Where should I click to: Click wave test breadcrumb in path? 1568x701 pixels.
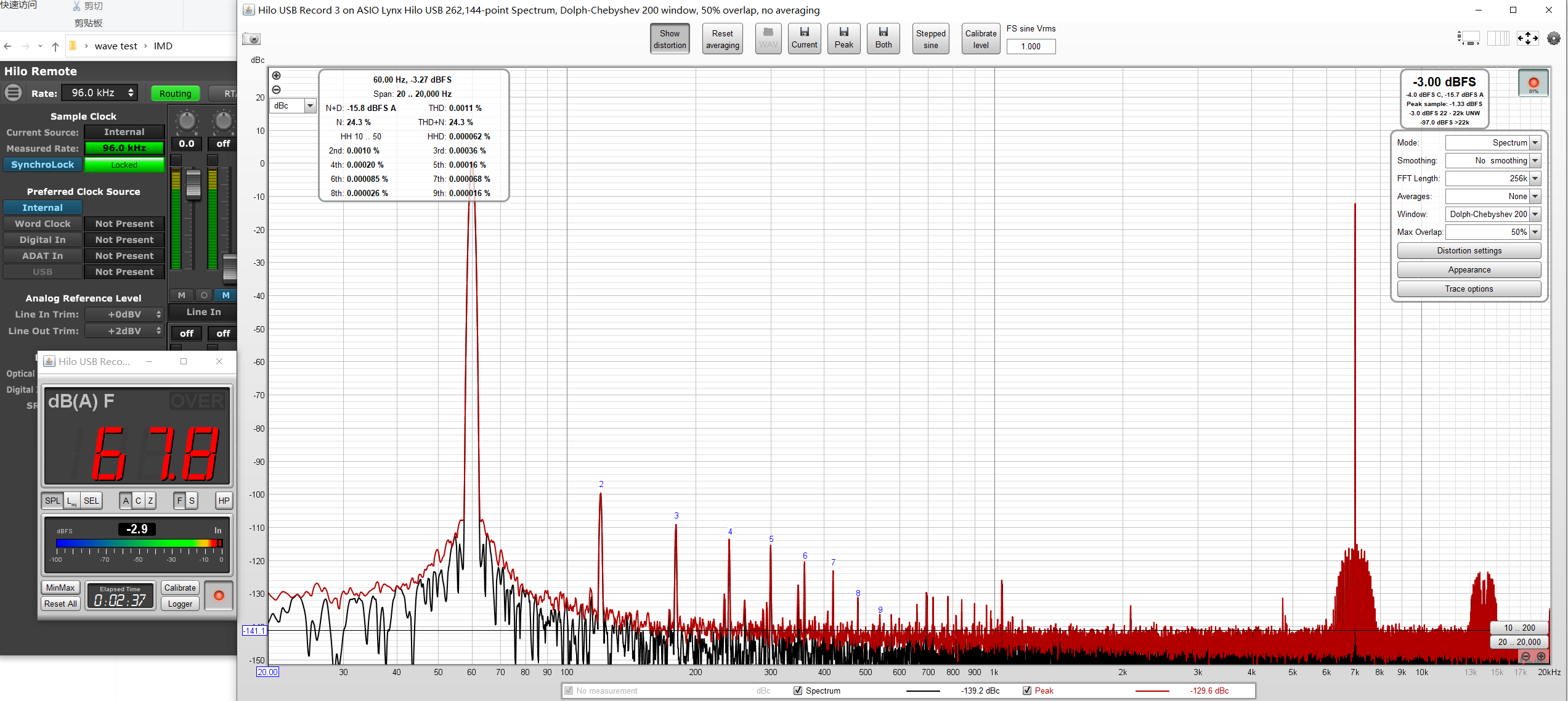[x=116, y=46]
